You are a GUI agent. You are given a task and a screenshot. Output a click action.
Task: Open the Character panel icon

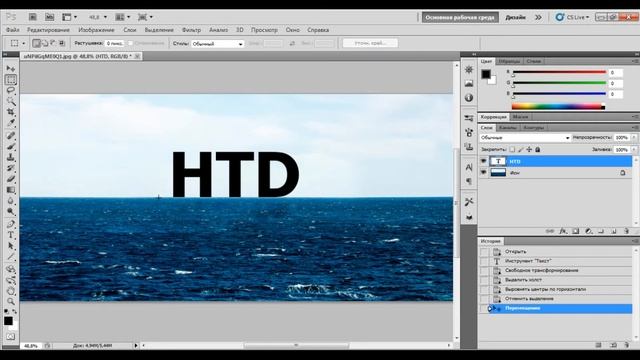[x=469, y=167]
